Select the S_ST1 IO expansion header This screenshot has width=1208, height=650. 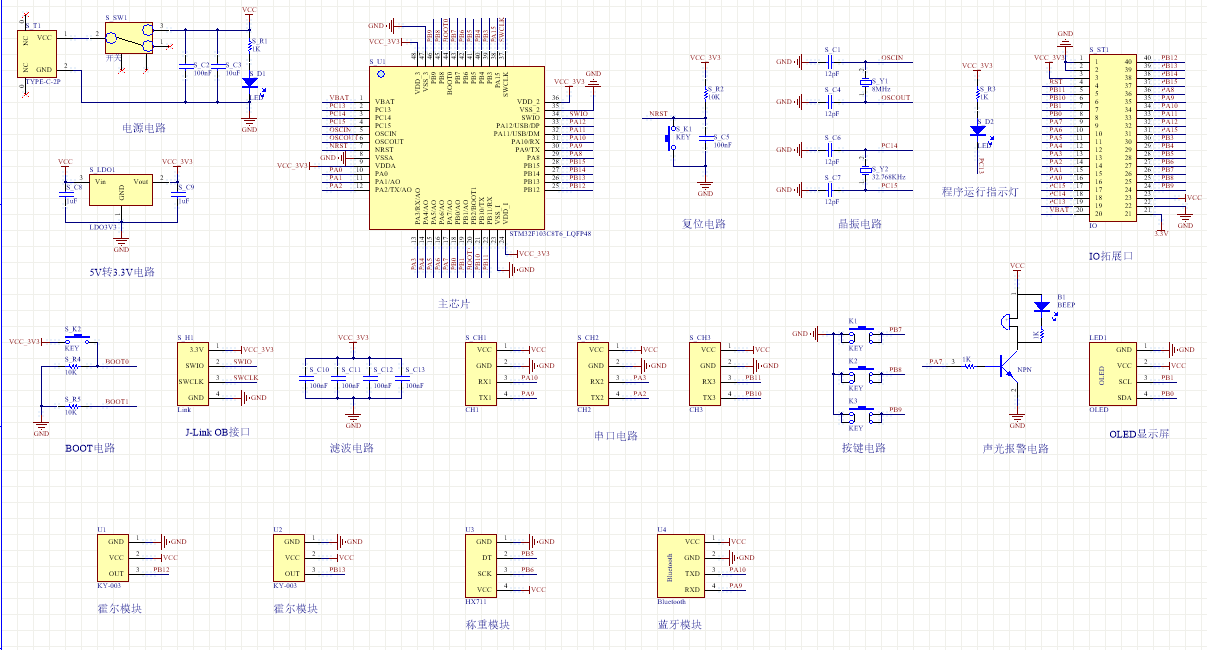point(1113,138)
